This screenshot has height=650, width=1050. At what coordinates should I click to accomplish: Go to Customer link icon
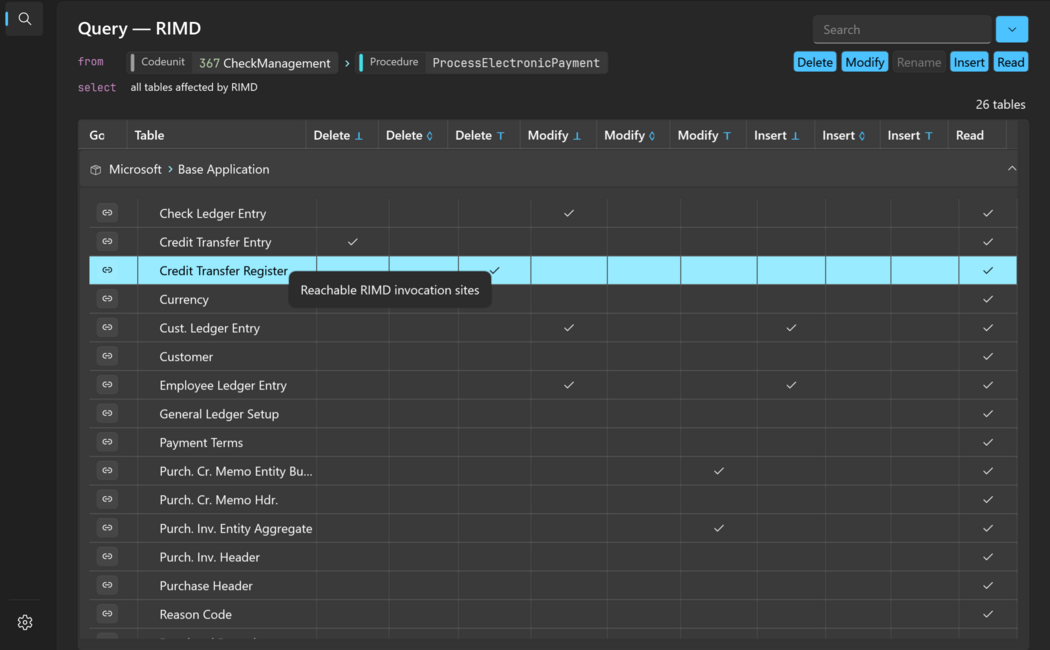click(107, 356)
